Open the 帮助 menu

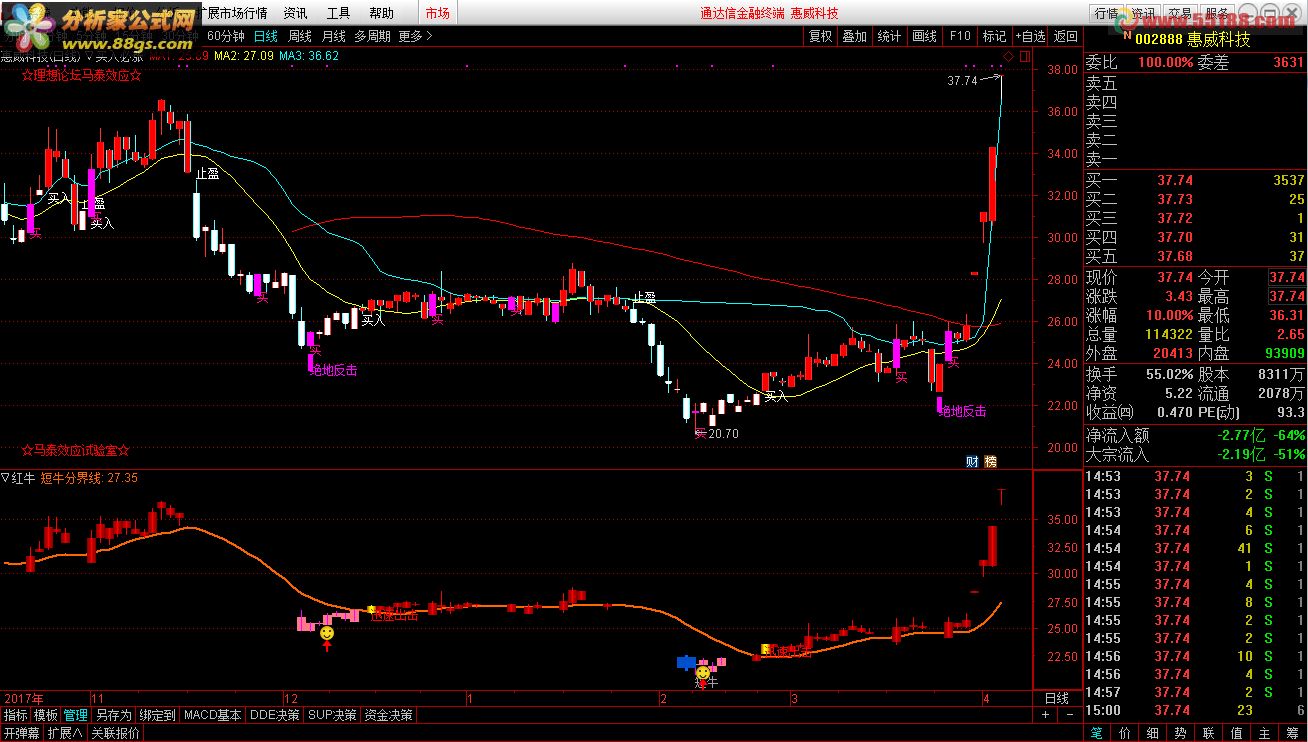[381, 13]
